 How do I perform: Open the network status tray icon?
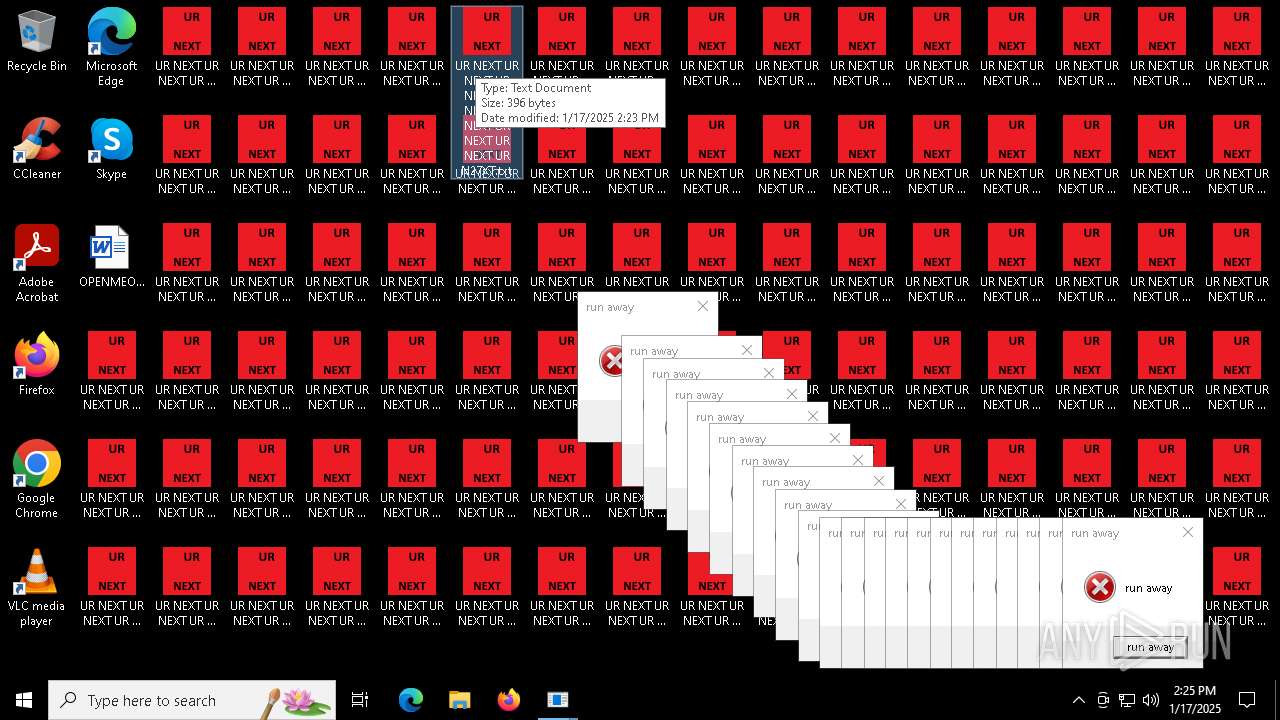[x=1127, y=700]
